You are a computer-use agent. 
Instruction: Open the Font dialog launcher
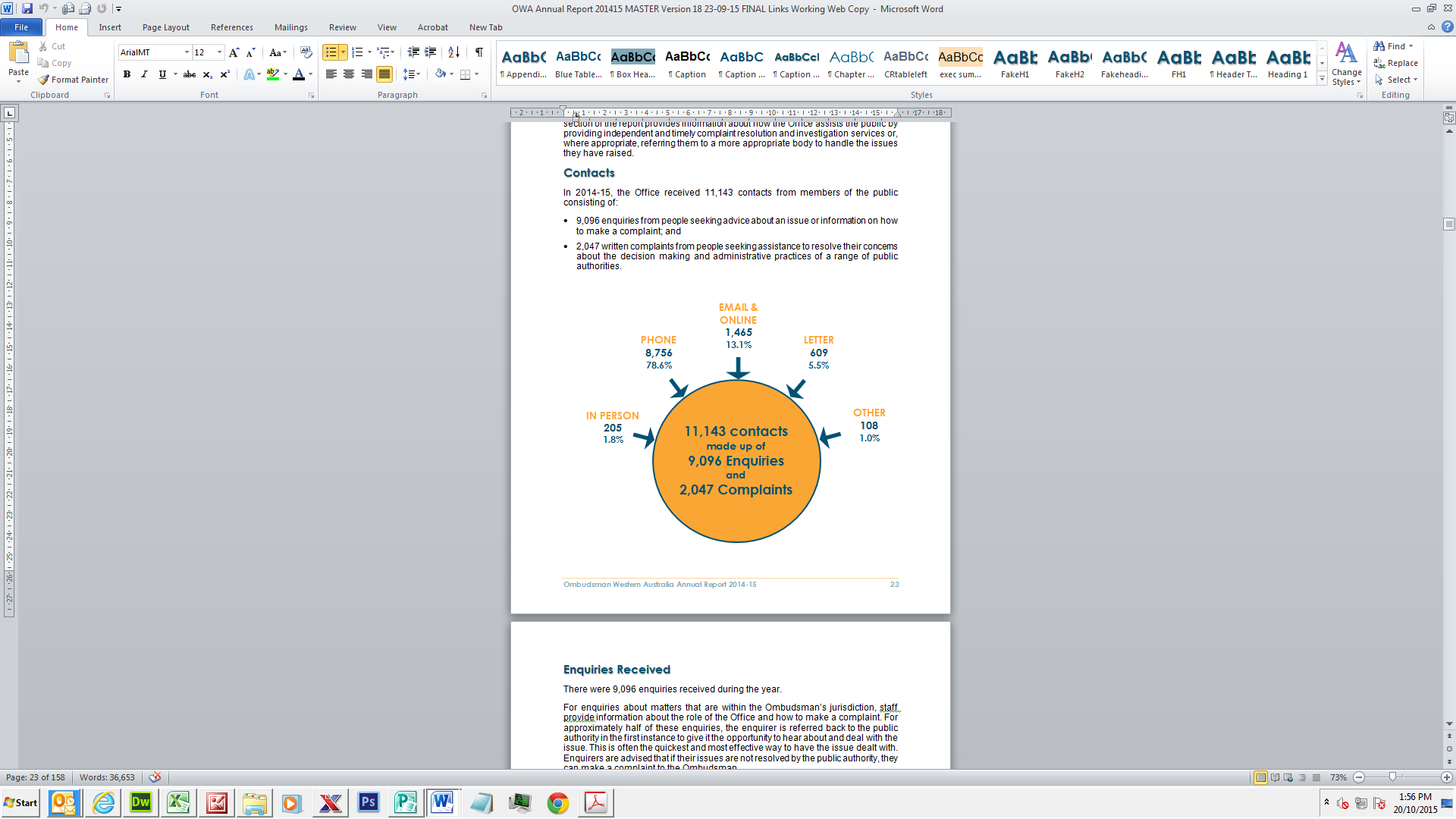tap(311, 96)
